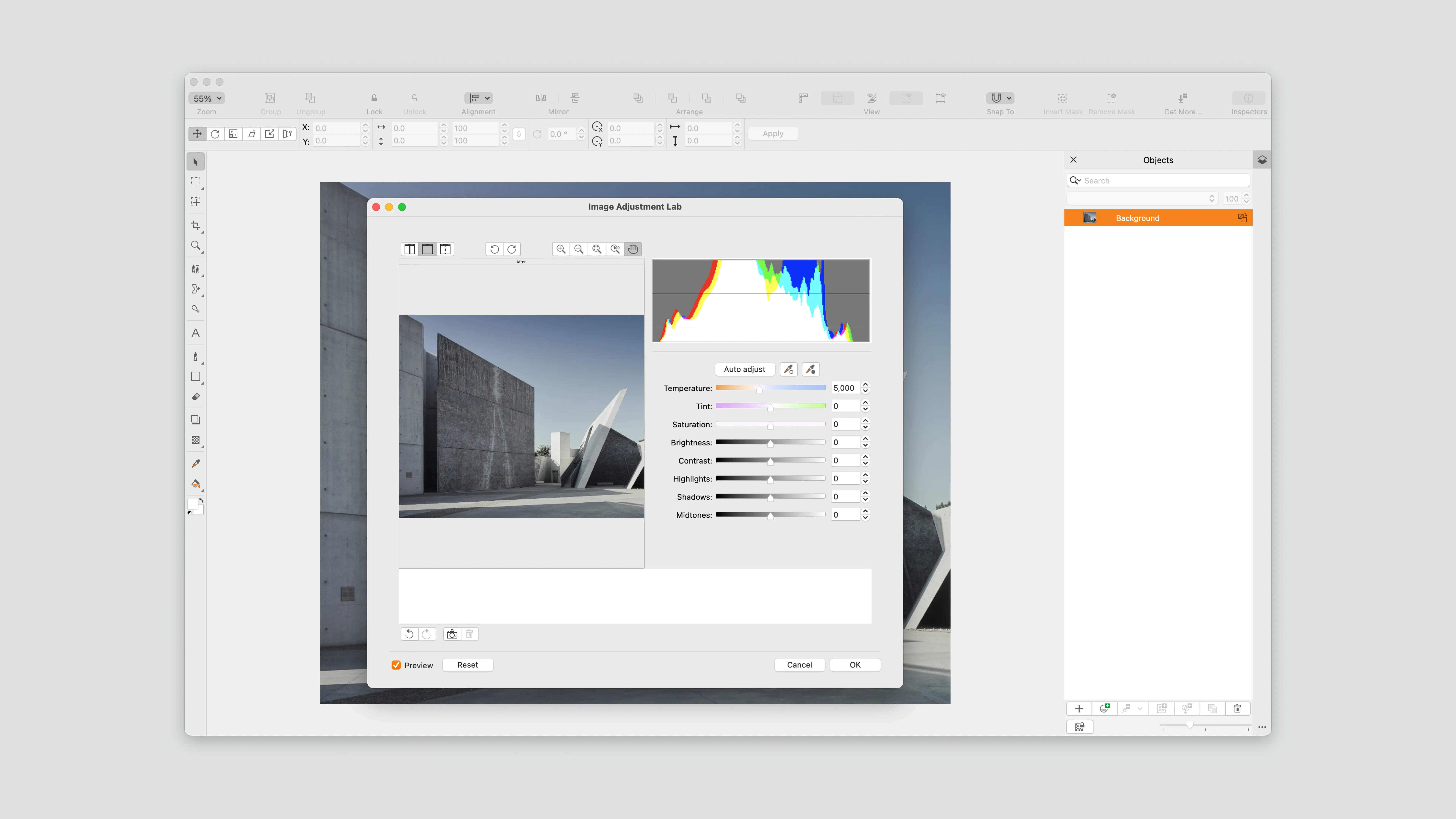Select the Zoom magnifier tool in left toolbar

coord(196,246)
